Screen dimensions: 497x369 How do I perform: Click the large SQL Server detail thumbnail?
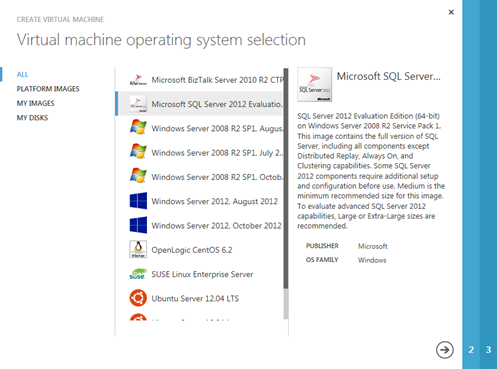(x=315, y=84)
